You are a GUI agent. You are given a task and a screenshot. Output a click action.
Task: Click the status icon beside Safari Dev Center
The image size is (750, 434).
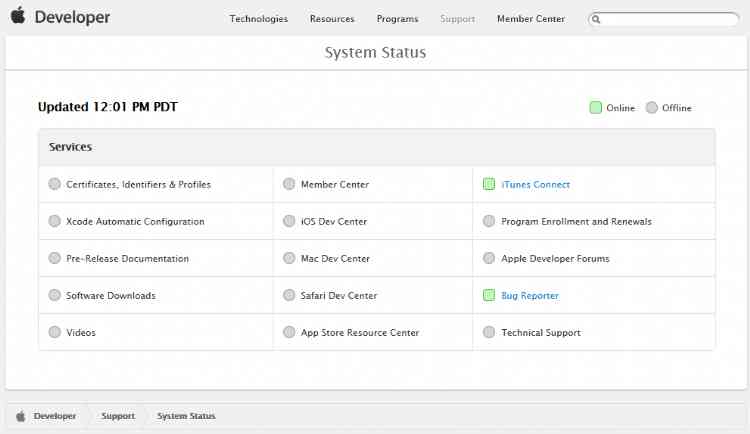[289, 295]
